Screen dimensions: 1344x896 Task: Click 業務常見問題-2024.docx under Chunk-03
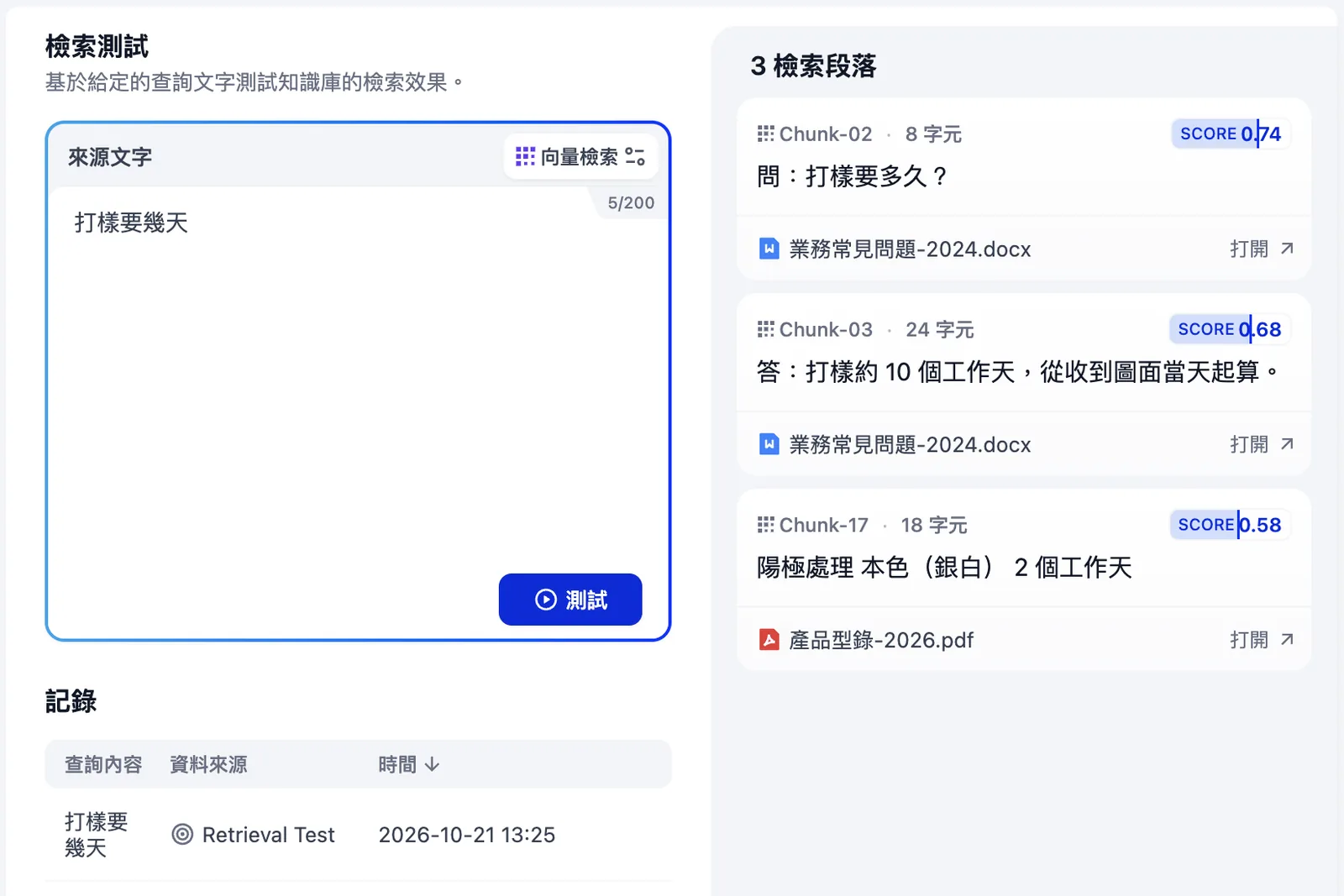point(910,444)
